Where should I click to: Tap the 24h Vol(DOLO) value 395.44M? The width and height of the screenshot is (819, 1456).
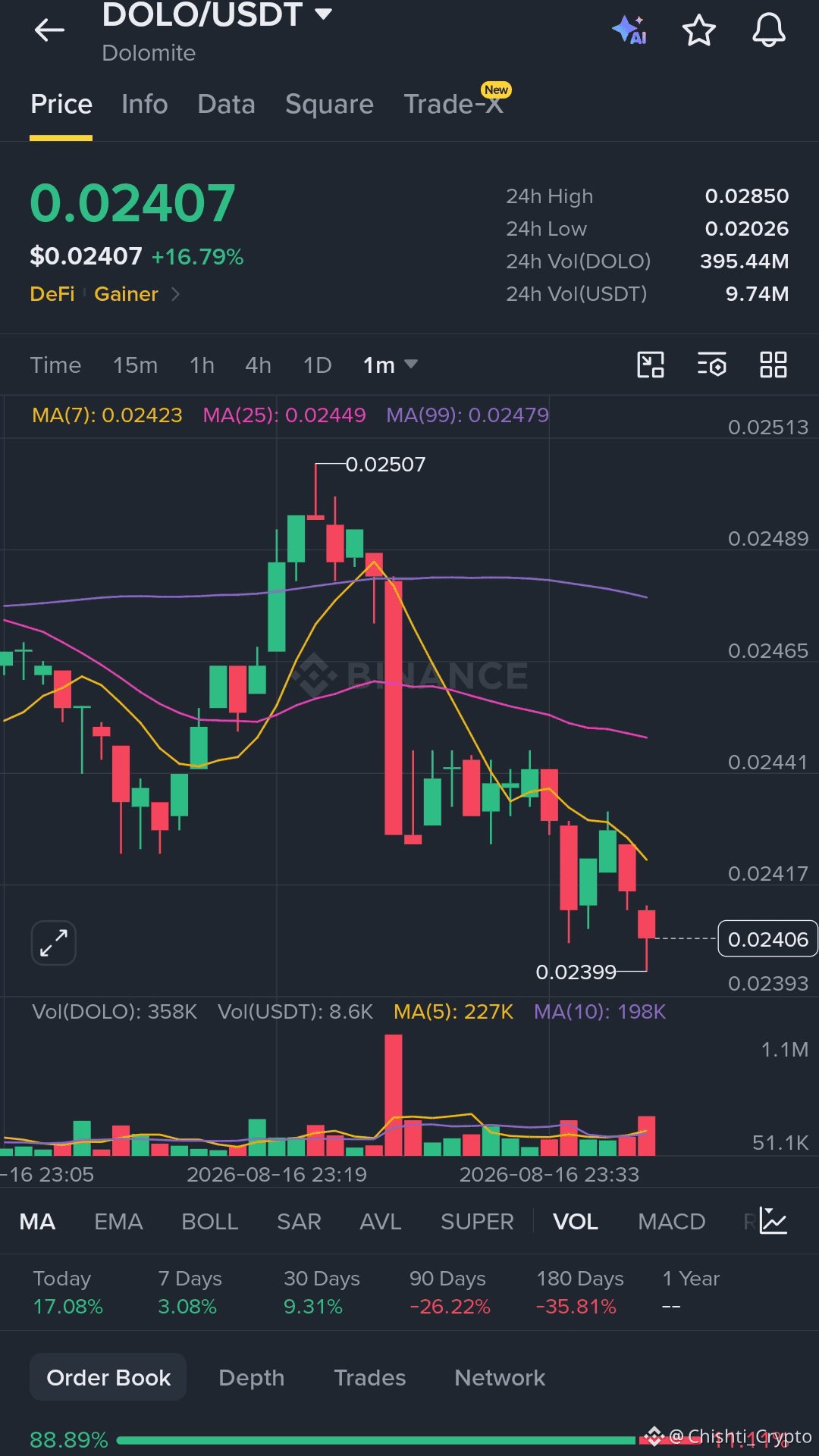(x=745, y=261)
